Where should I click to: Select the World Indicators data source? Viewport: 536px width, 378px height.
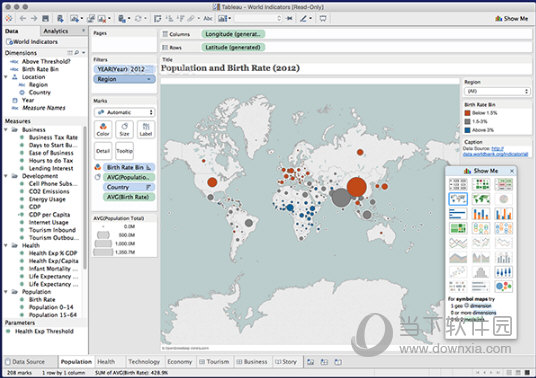[x=32, y=42]
